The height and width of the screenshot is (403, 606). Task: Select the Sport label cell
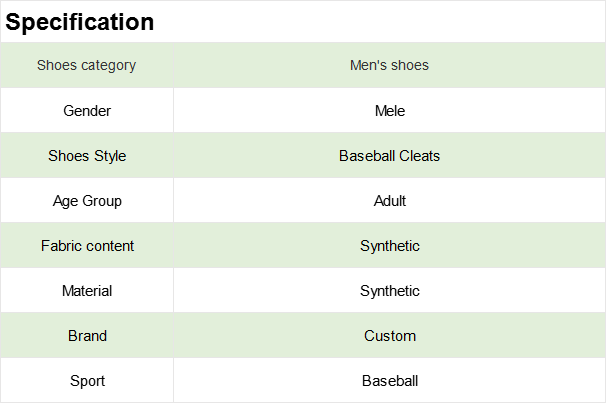tap(87, 381)
